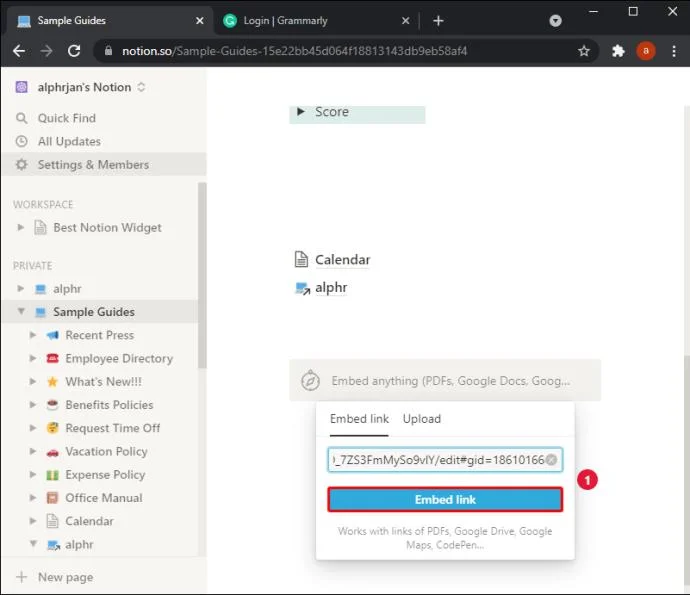Open the tab search dropdown circle
The image size is (690, 595).
[555, 21]
